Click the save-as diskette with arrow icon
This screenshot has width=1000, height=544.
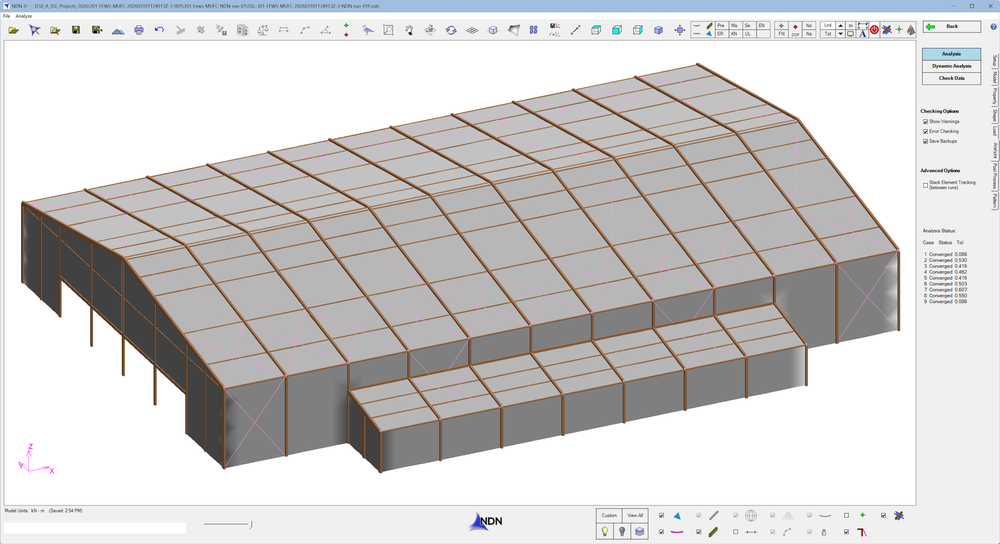pyautogui.click(x=97, y=30)
